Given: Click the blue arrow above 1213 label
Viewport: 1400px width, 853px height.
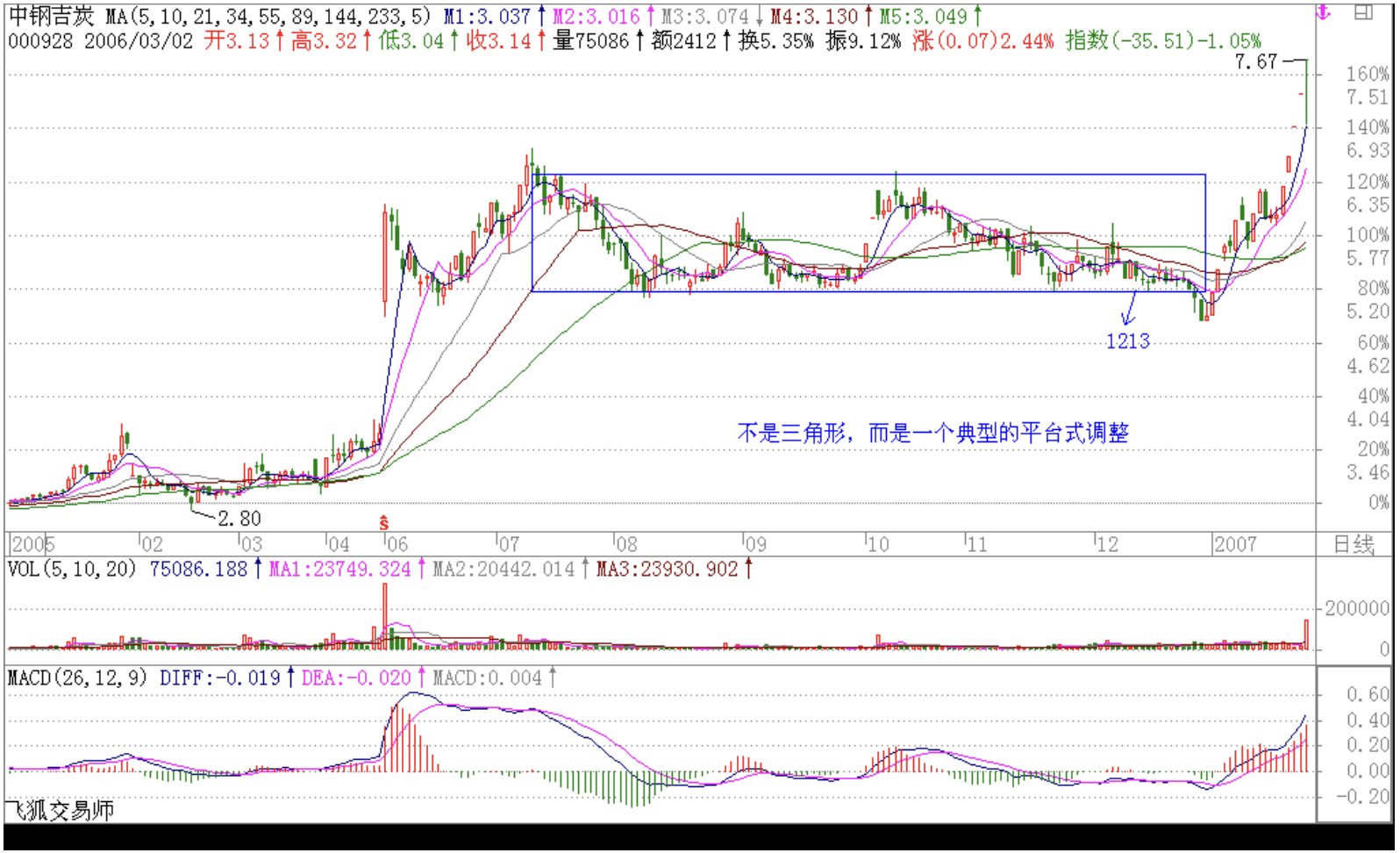Looking at the screenshot, I should [x=1129, y=309].
